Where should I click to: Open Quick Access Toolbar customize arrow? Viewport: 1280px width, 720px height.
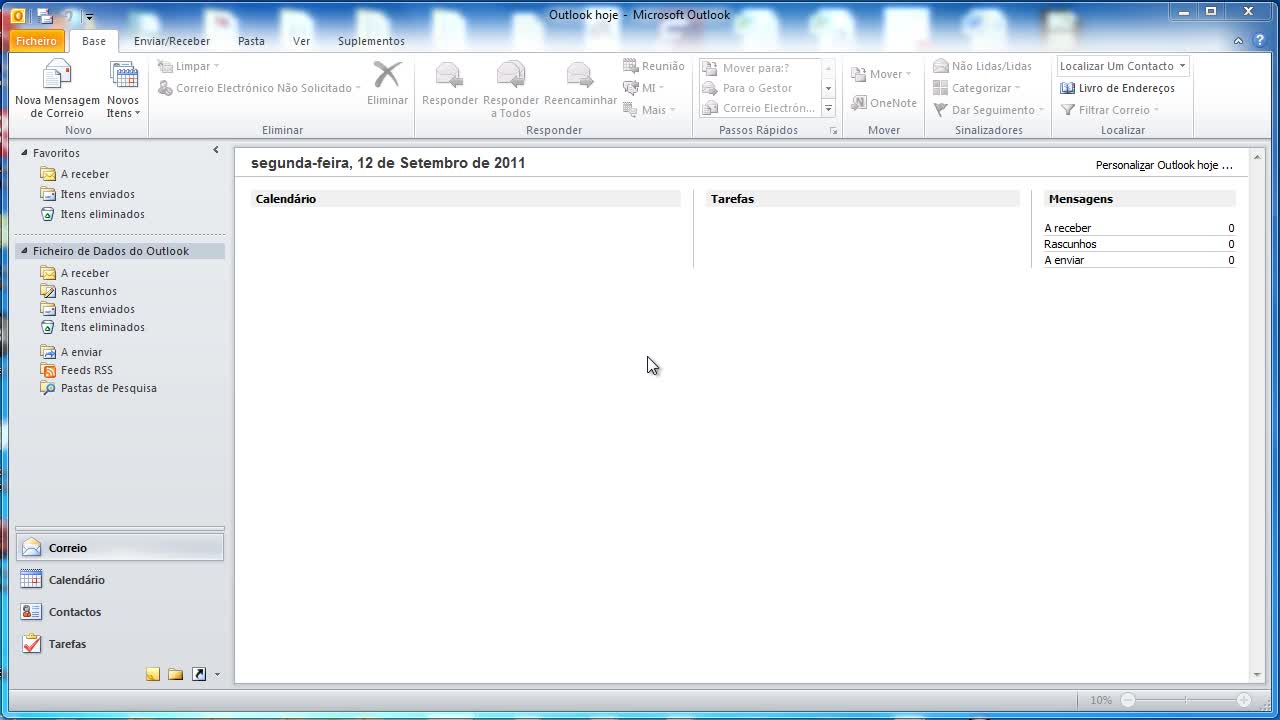pos(89,16)
